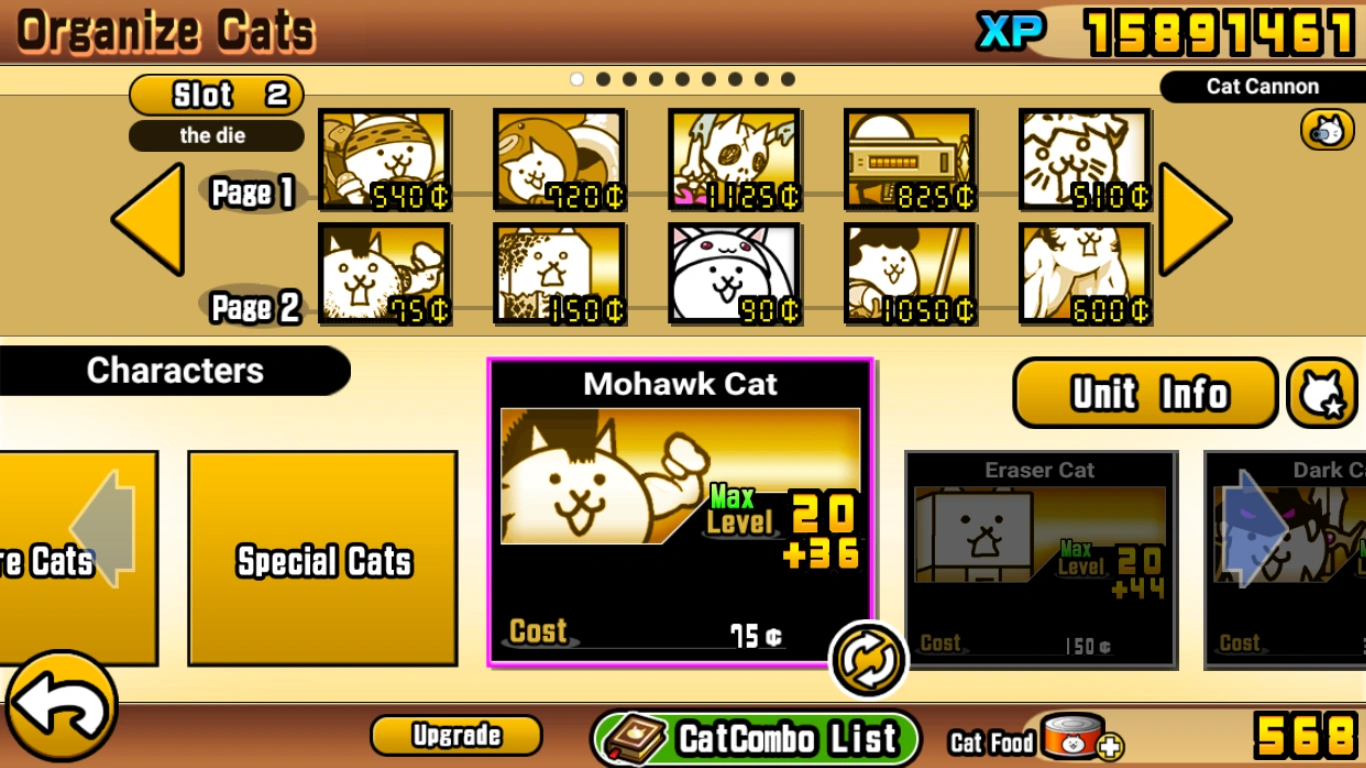
Task: Select the 1125¢ skull cat lineup slot
Action: pos(735,160)
